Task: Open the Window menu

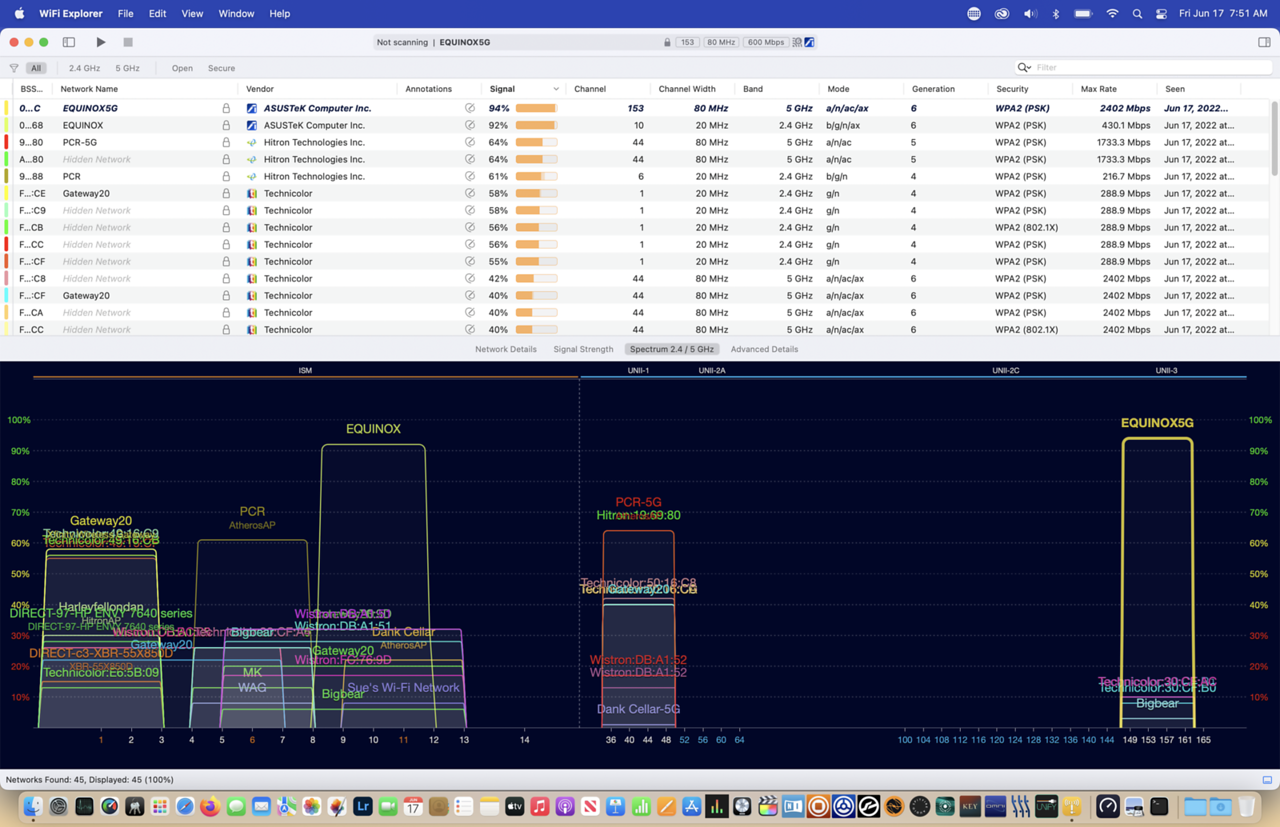Action: pos(236,14)
